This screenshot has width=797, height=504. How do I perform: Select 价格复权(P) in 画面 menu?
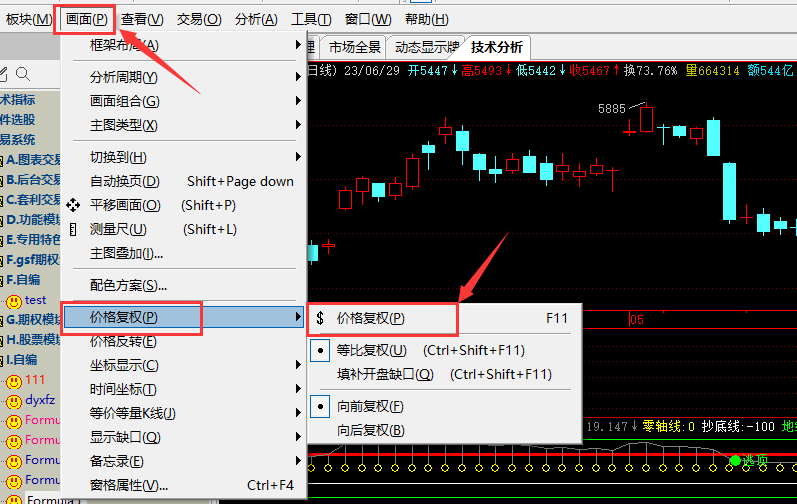coord(184,318)
